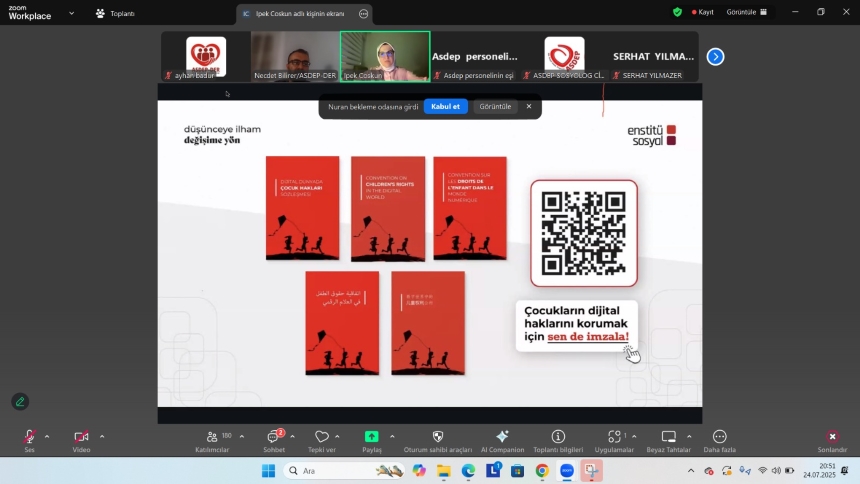
Task: Switch to the Toplantı tab
Action: 115,14
